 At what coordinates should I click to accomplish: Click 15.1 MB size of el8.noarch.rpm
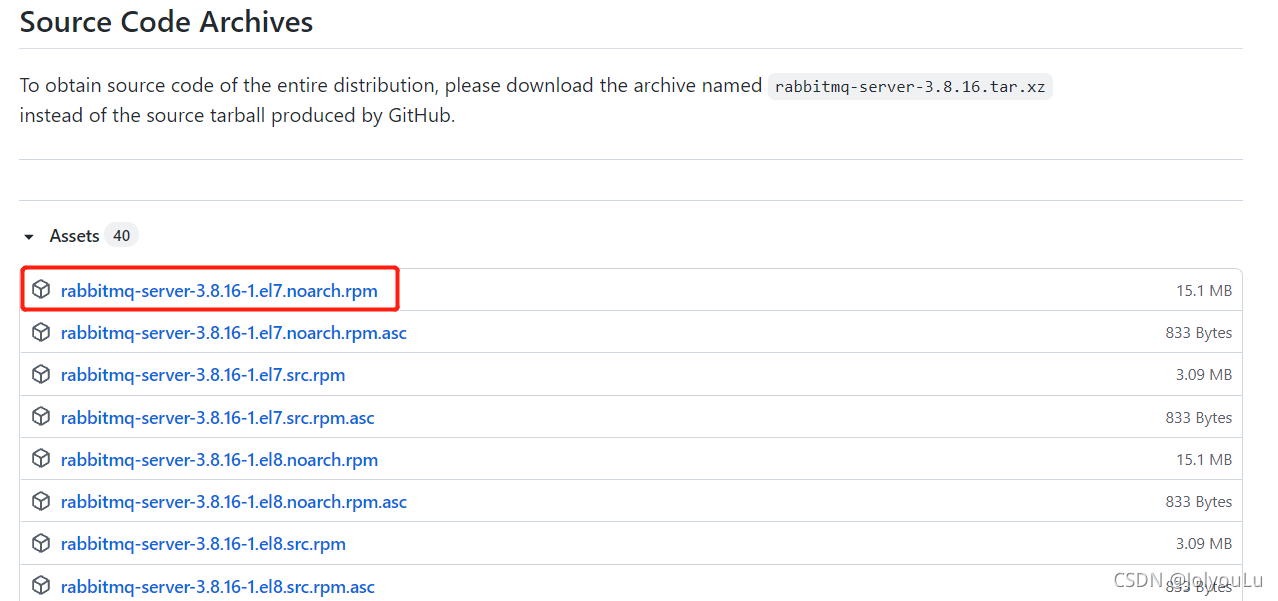point(1204,460)
